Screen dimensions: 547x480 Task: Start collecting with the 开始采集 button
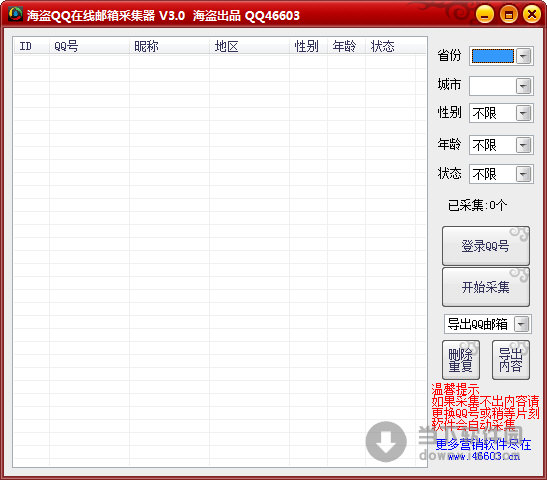pos(486,287)
